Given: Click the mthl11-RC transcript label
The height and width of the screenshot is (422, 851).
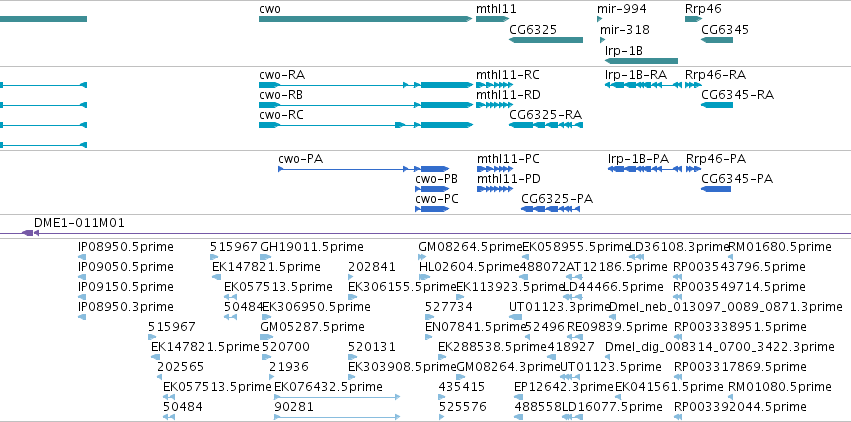Looking at the screenshot, I should 508,75.
